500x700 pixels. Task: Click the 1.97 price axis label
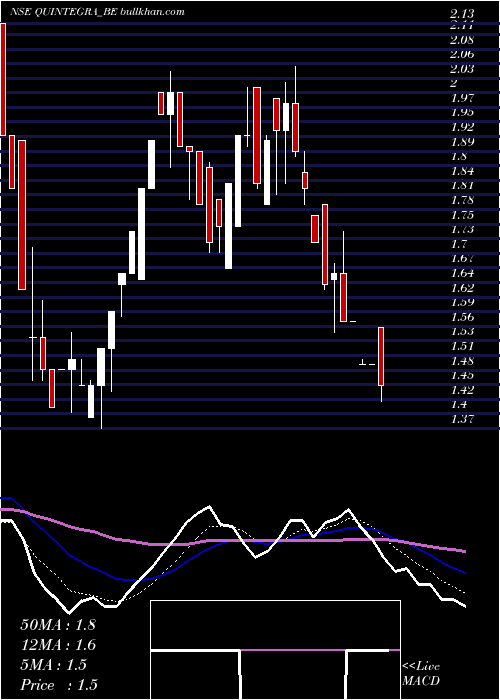462,98
